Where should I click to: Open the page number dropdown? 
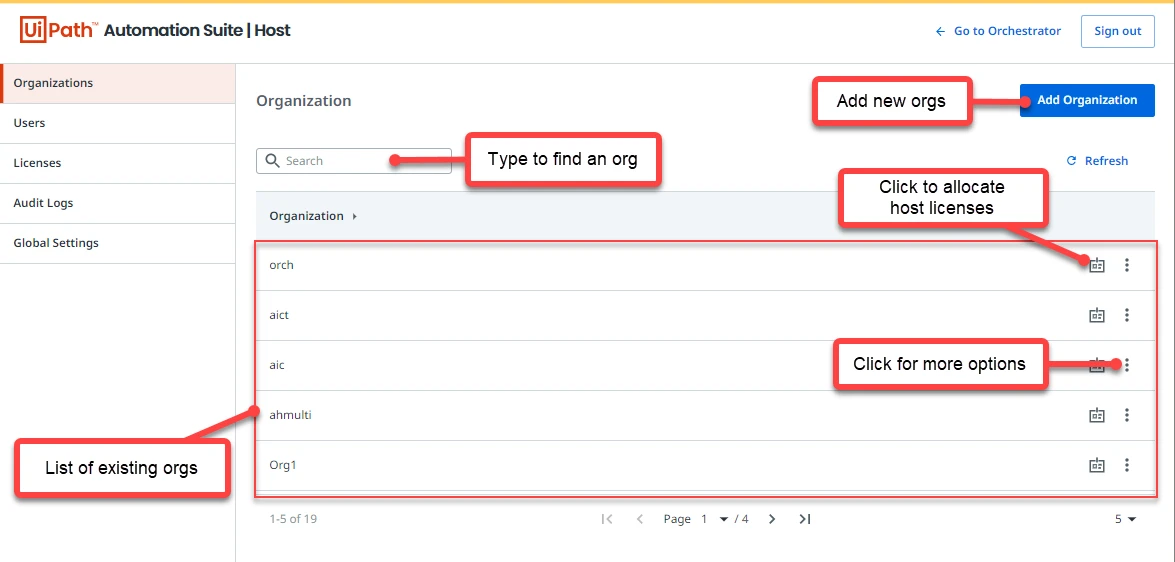pos(714,519)
